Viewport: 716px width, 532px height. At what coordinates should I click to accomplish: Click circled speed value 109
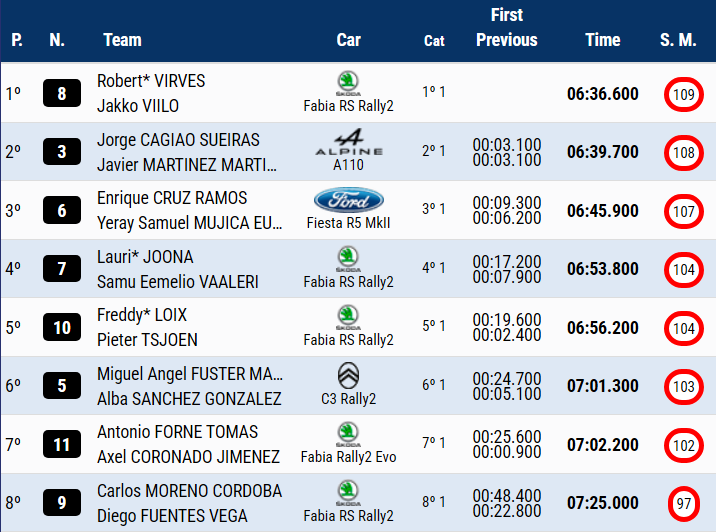tap(684, 95)
